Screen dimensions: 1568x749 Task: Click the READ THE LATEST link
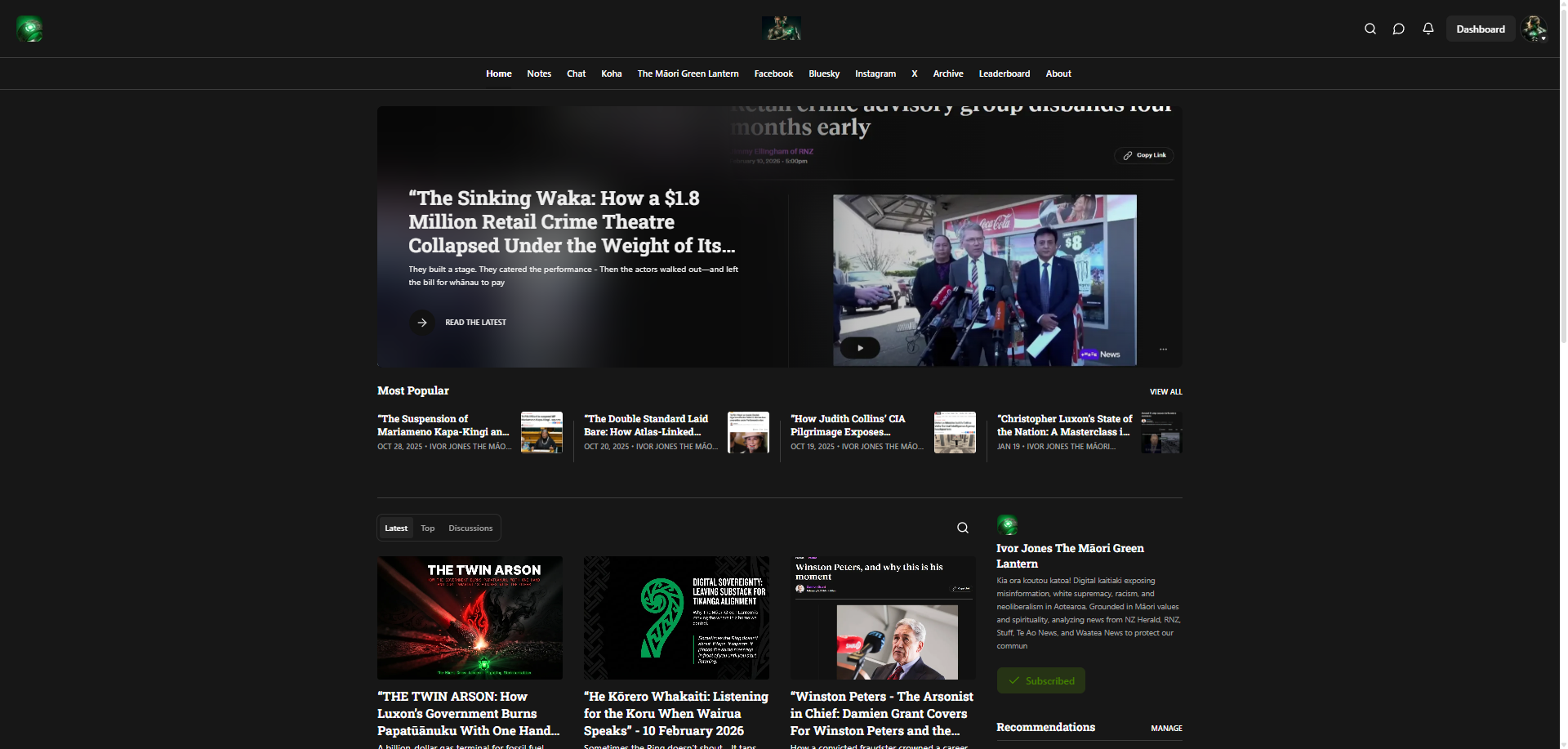pyautogui.click(x=475, y=323)
